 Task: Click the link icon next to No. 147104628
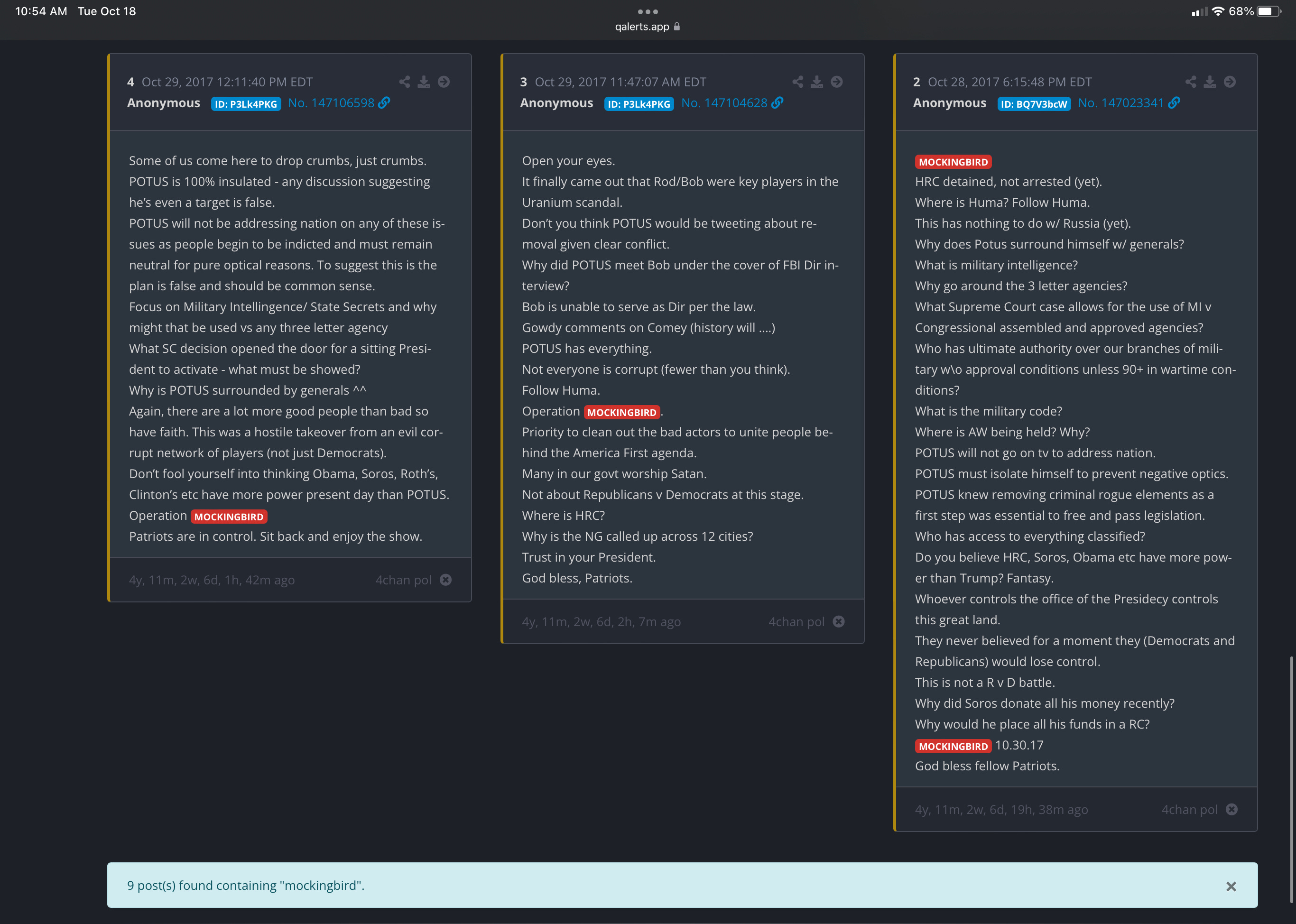coord(778,103)
